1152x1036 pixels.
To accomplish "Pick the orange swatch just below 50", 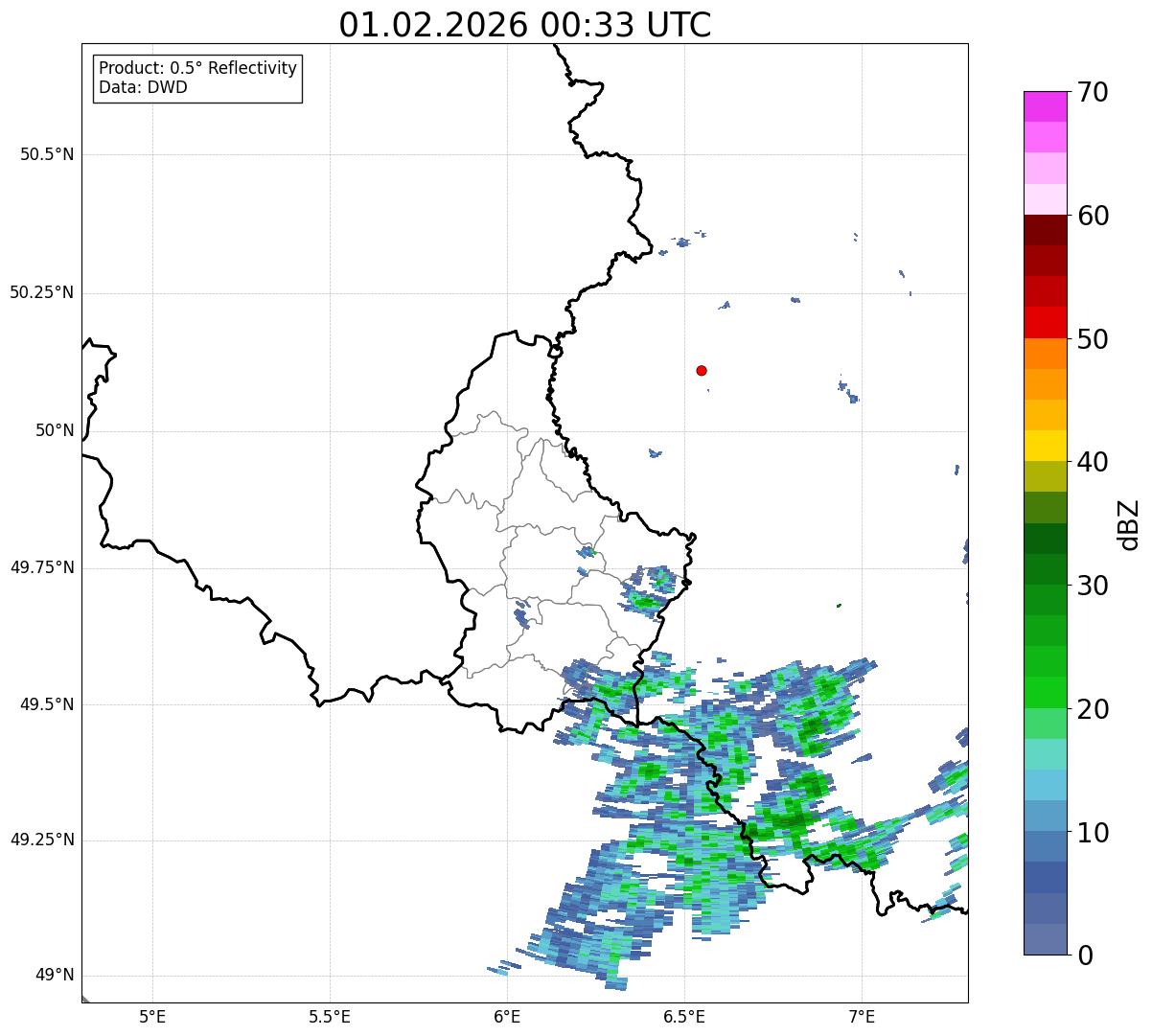I will (x=1046, y=354).
